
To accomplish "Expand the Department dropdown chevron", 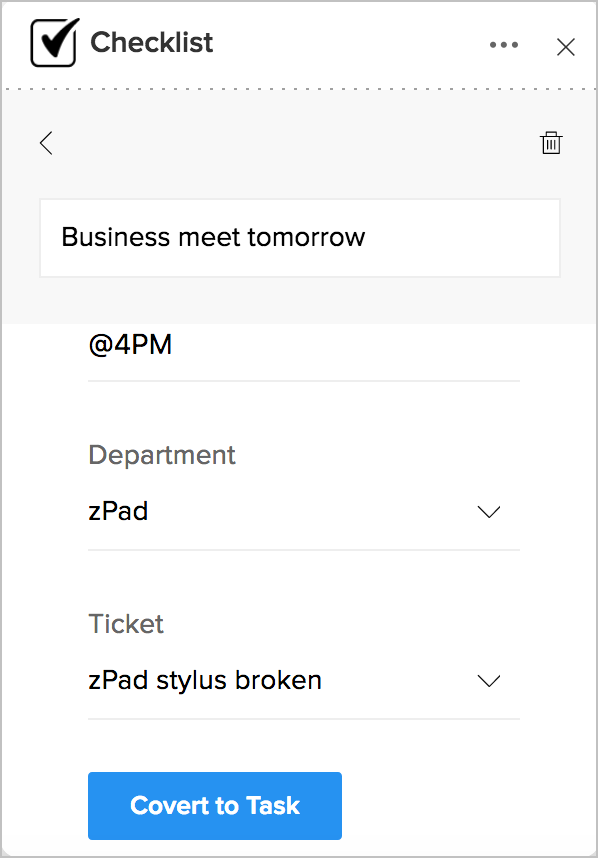I will point(489,512).
